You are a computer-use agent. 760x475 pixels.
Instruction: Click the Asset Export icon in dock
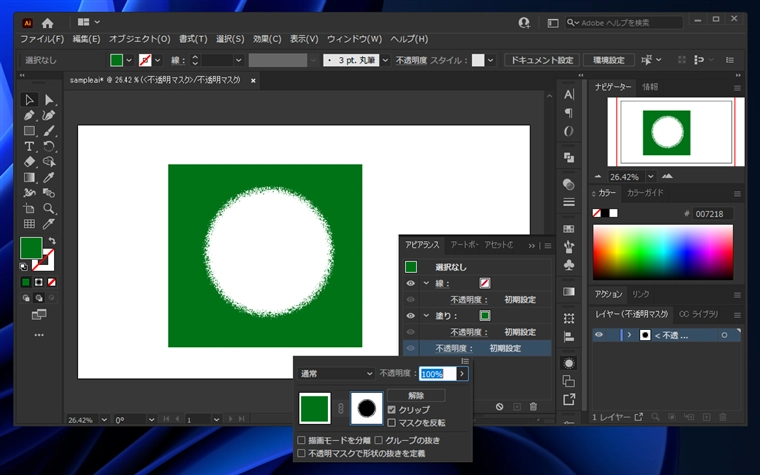[569, 399]
